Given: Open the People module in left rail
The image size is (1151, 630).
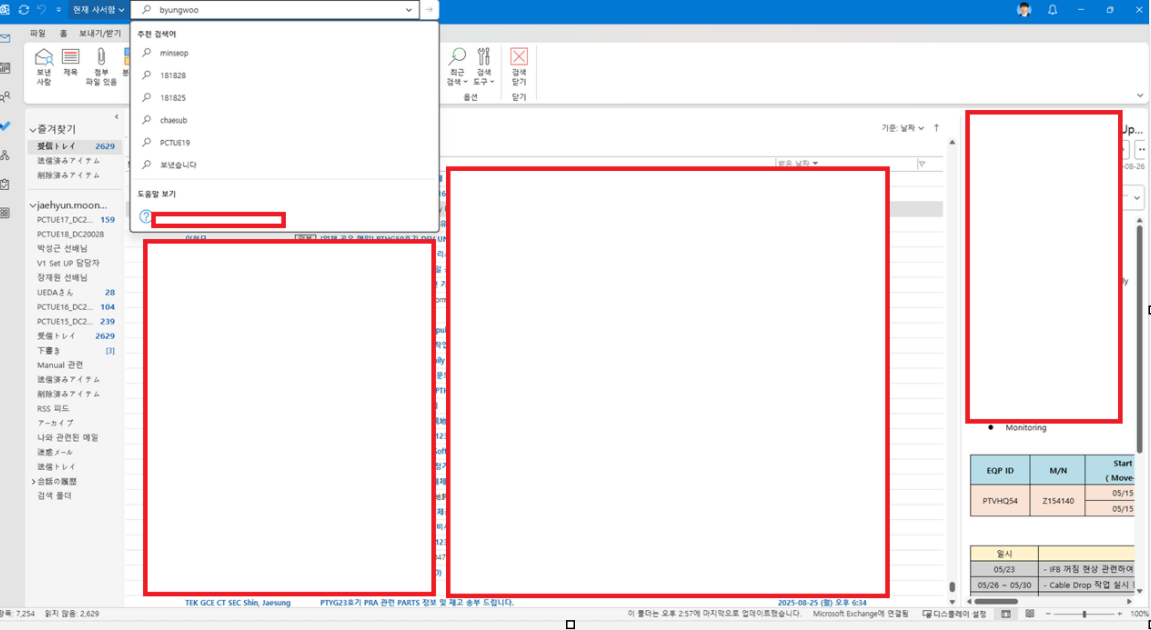Looking at the screenshot, I should (6, 97).
